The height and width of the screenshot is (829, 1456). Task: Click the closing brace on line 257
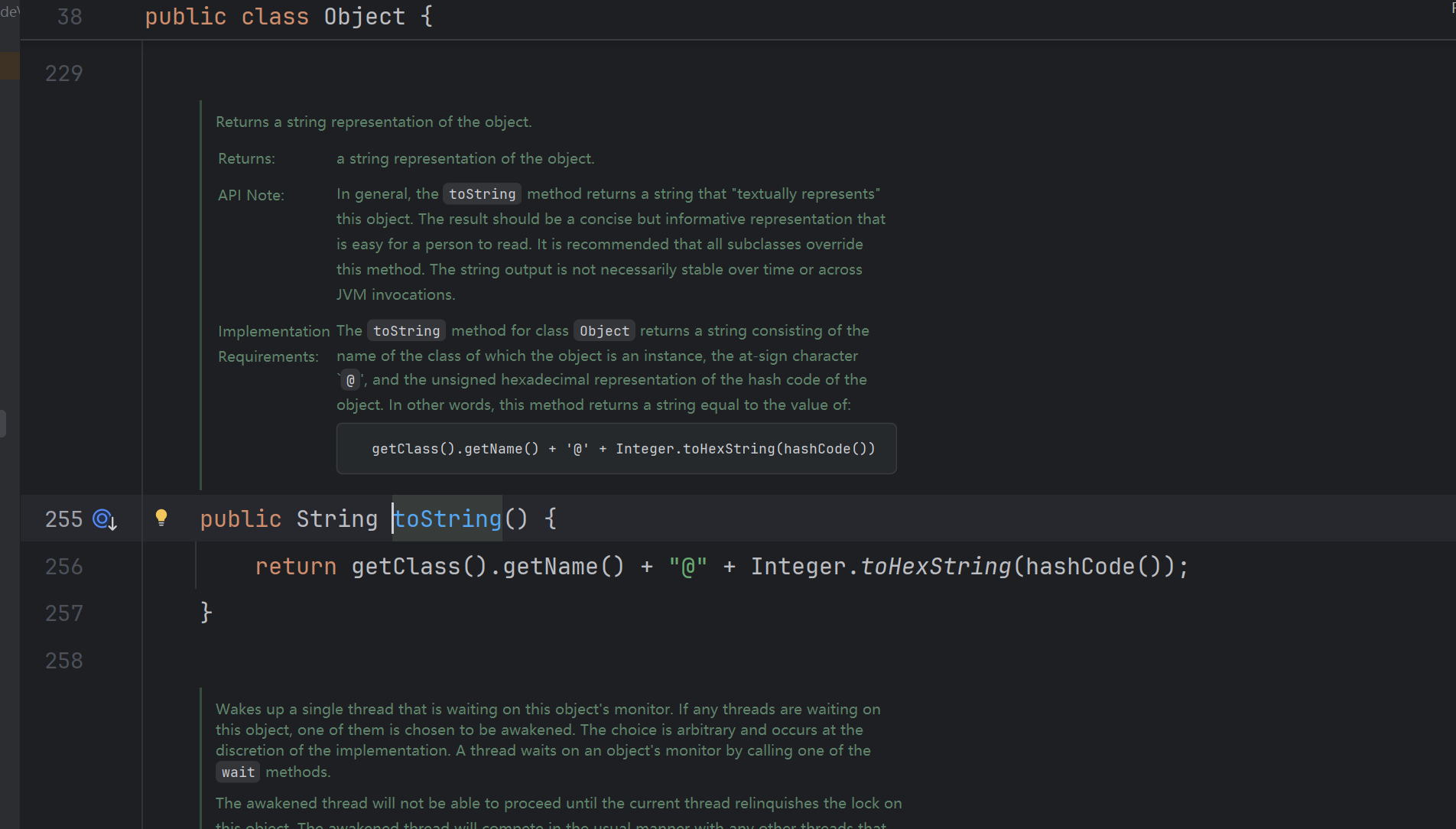click(x=206, y=613)
